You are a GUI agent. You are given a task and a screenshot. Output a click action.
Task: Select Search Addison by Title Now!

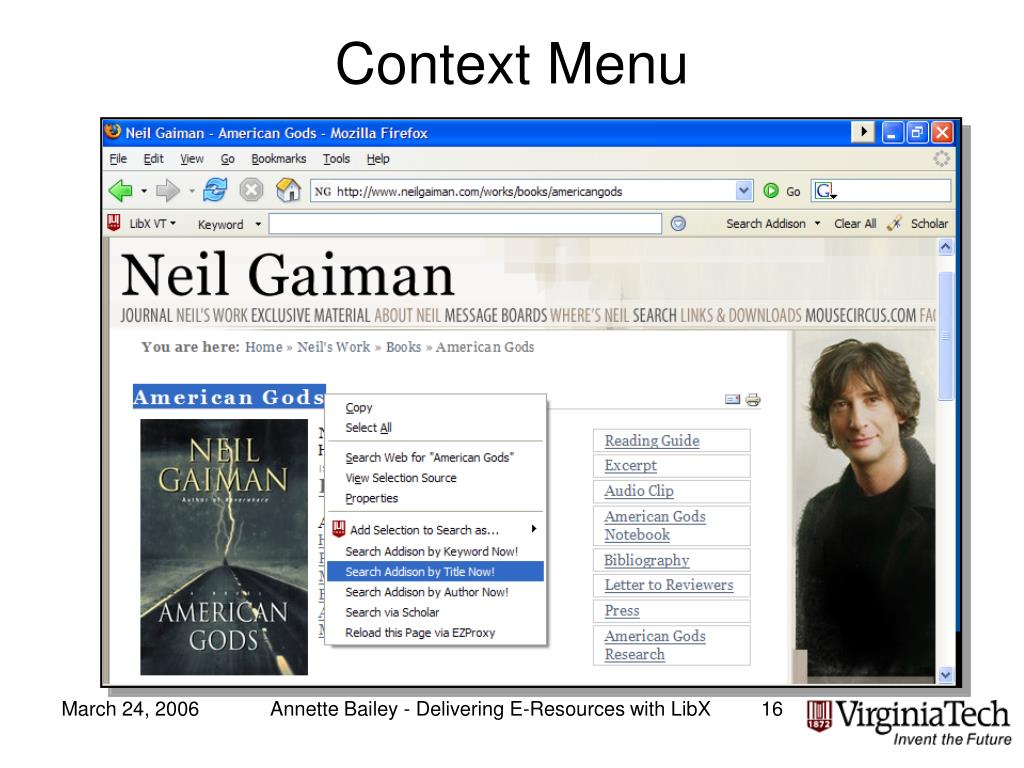(x=435, y=571)
